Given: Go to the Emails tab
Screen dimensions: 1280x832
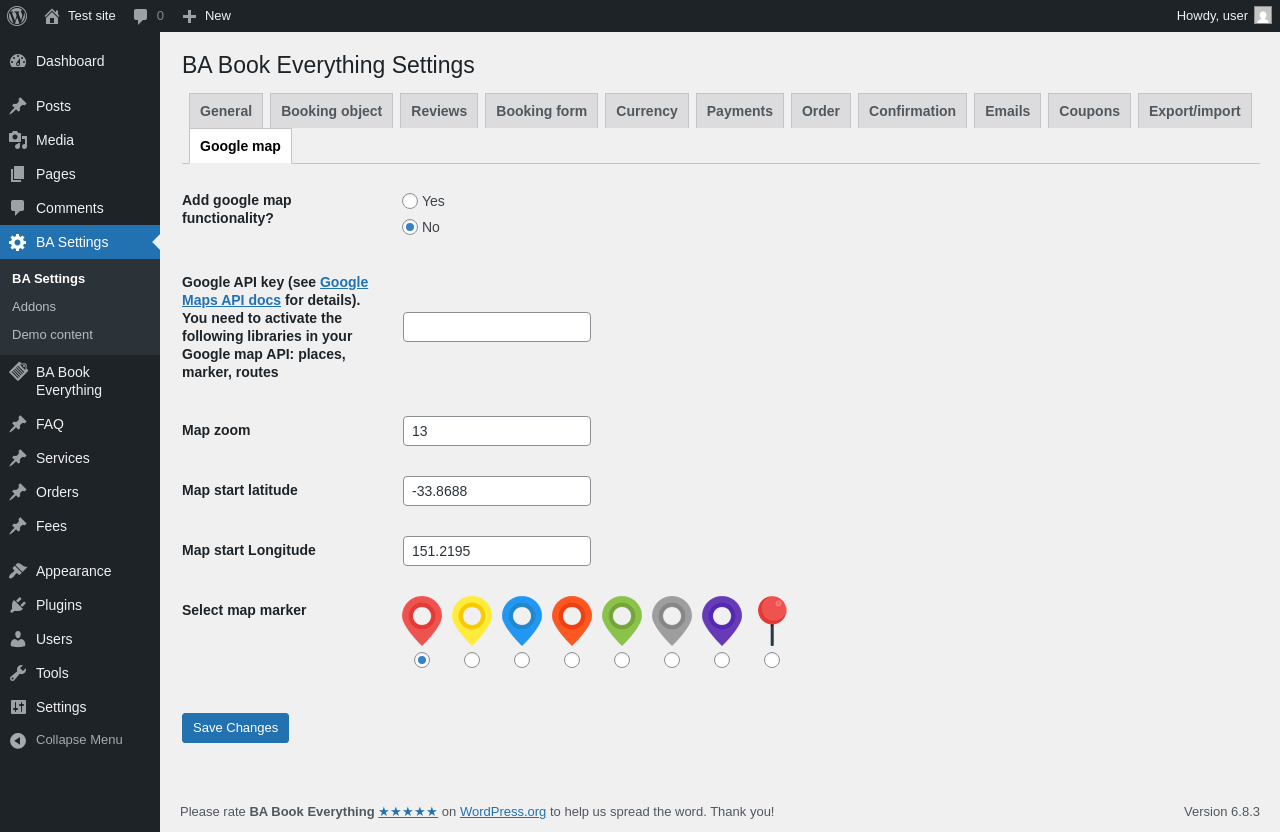Looking at the screenshot, I should (1008, 111).
